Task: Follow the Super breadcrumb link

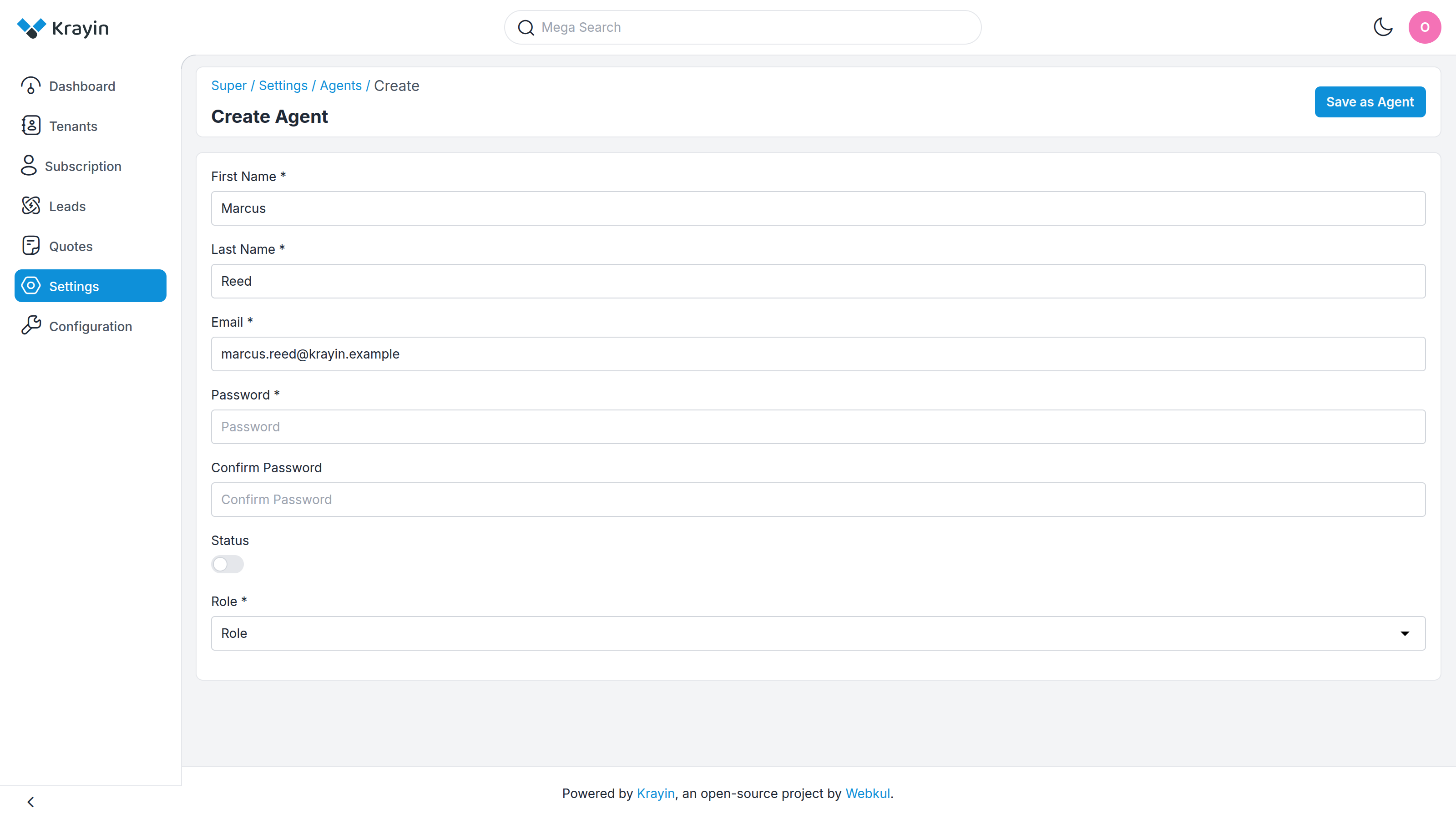Action: tap(228, 86)
